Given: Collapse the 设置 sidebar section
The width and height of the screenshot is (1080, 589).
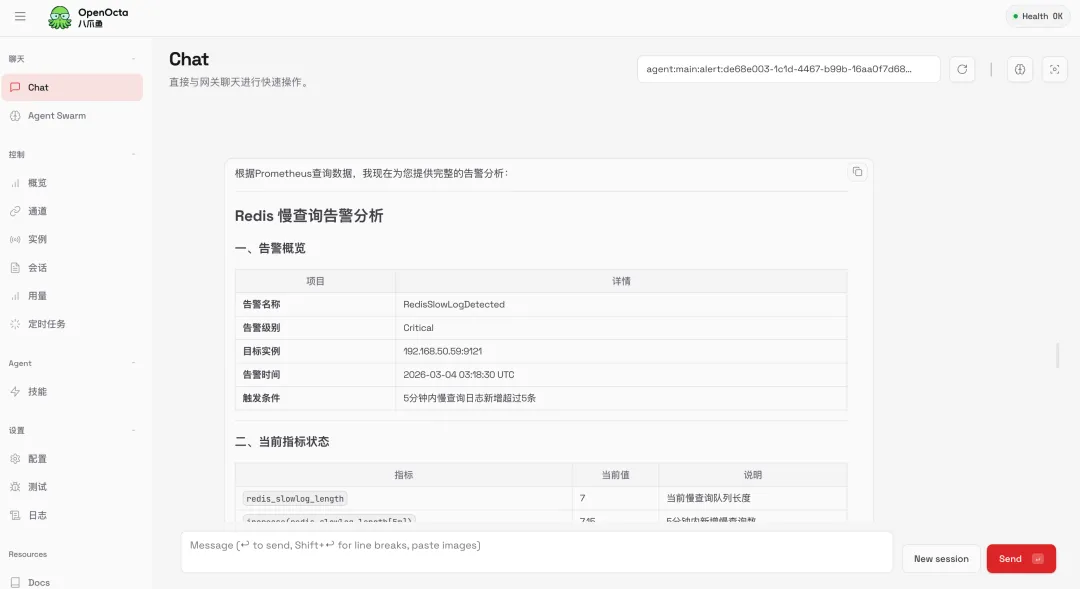Looking at the screenshot, I should [134, 431].
